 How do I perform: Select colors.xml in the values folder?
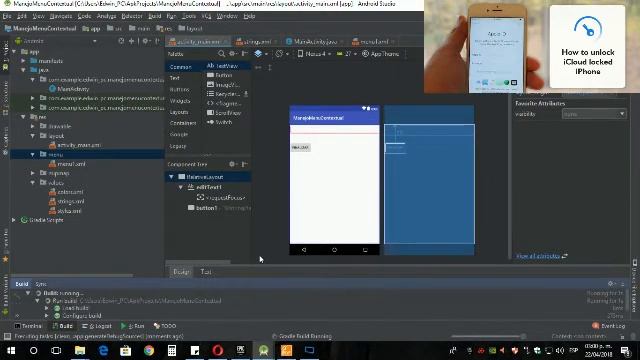pyautogui.click(x=66, y=192)
